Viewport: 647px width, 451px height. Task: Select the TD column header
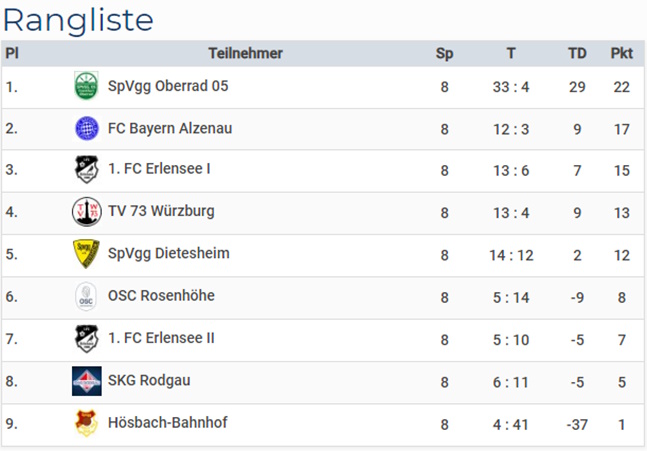(577, 53)
